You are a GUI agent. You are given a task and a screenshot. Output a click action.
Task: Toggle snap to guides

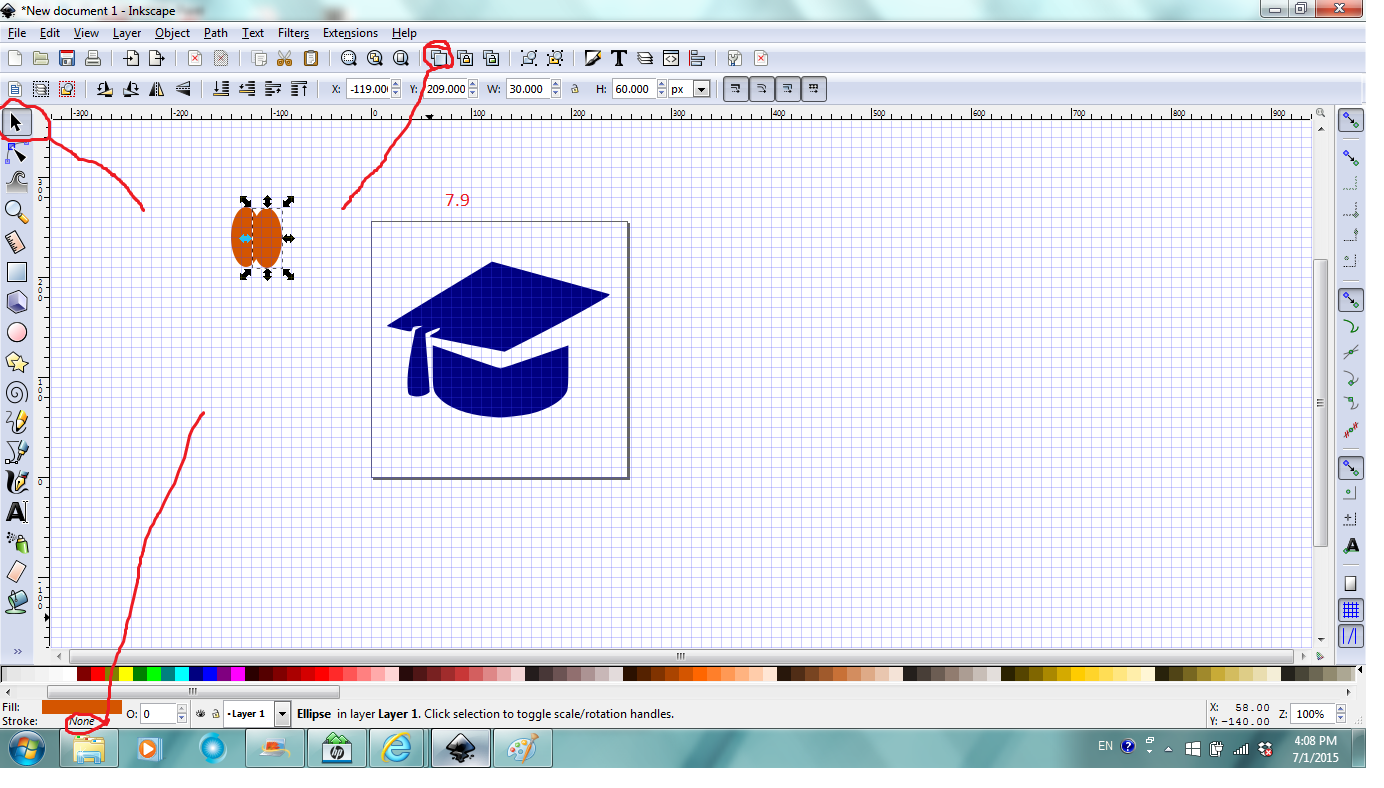[x=1351, y=635]
